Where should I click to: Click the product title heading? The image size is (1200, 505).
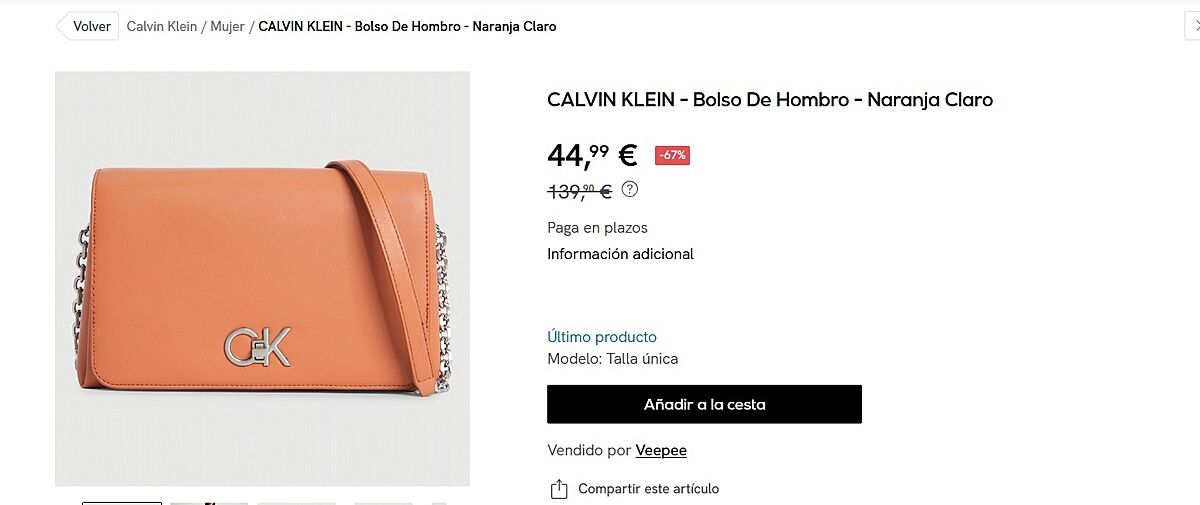(770, 100)
